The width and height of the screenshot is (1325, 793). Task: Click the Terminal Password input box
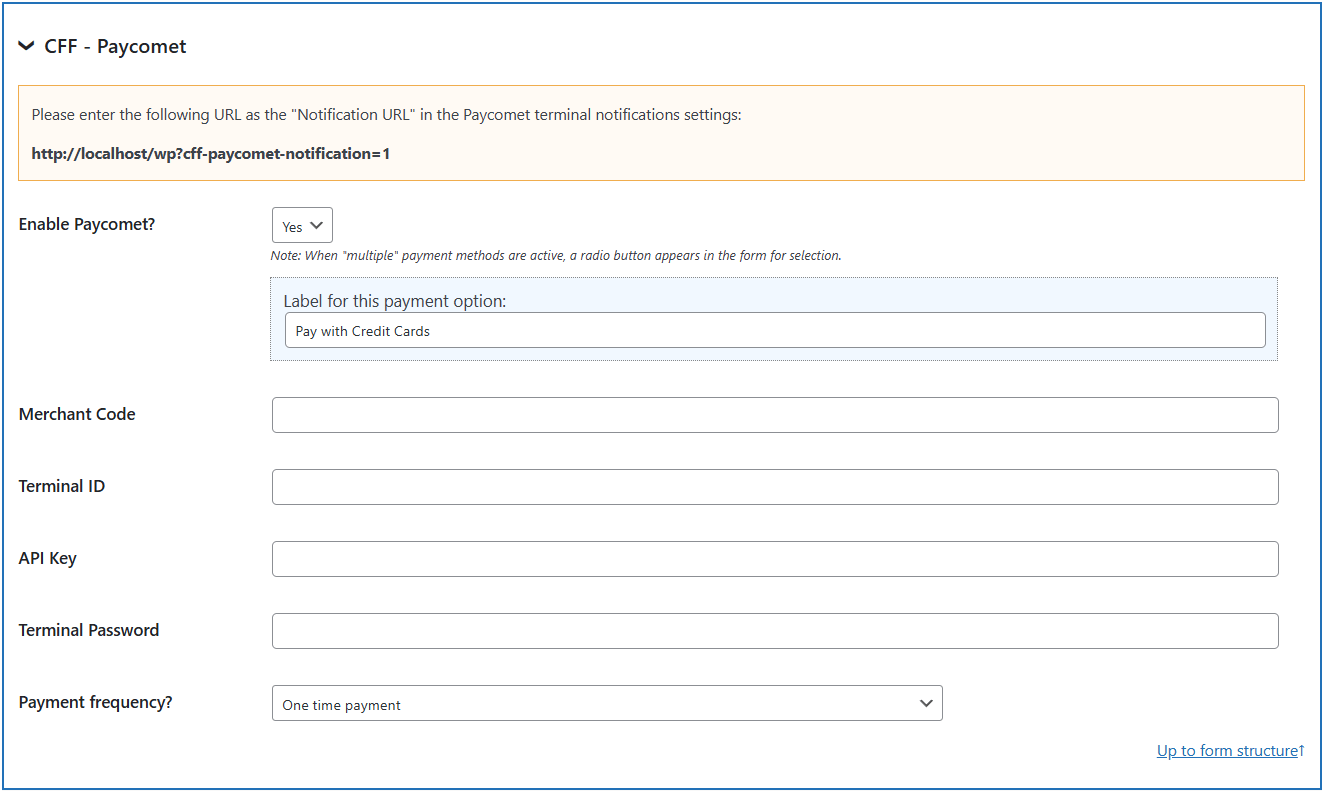click(x=775, y=631)
